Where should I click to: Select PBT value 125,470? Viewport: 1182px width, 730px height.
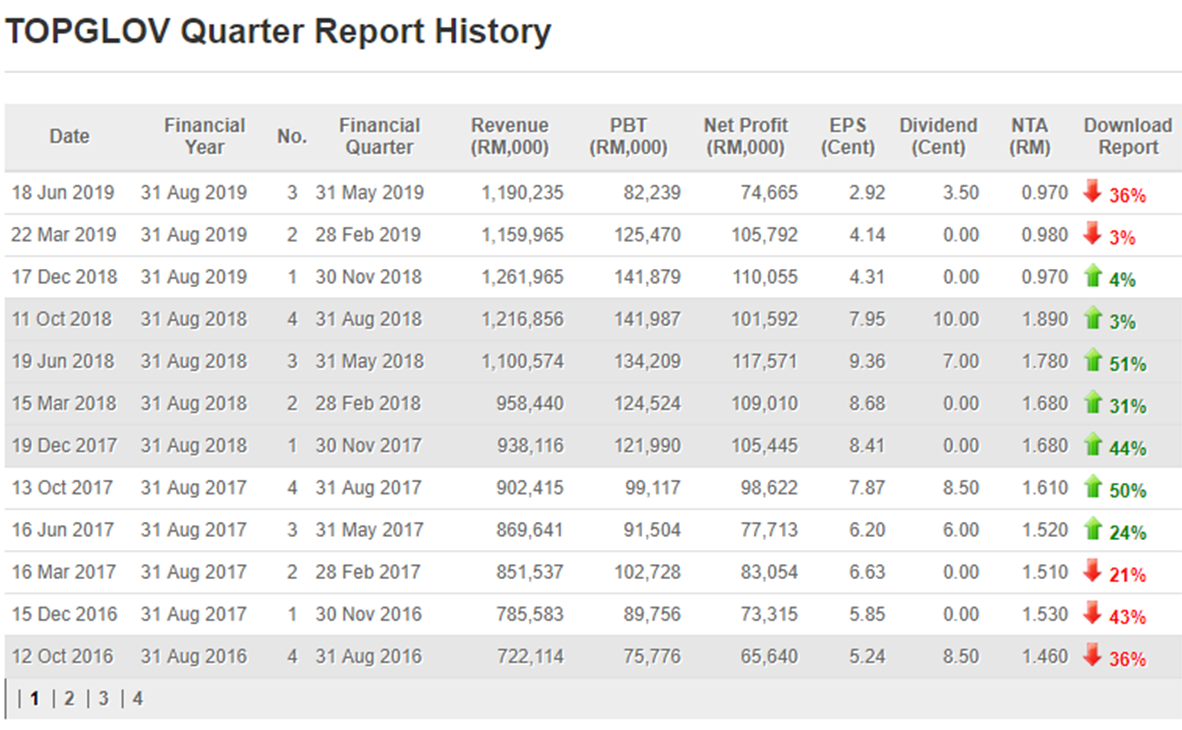tap(647, 235)
